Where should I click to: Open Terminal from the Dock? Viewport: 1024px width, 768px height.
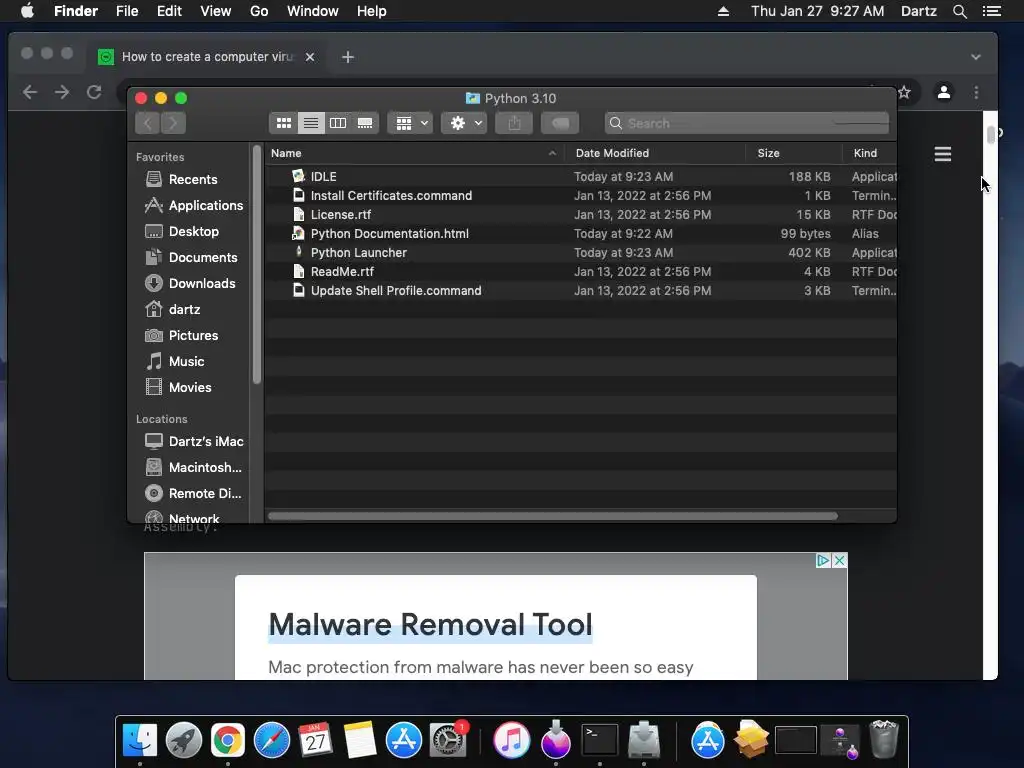click(x=600, y=741)
